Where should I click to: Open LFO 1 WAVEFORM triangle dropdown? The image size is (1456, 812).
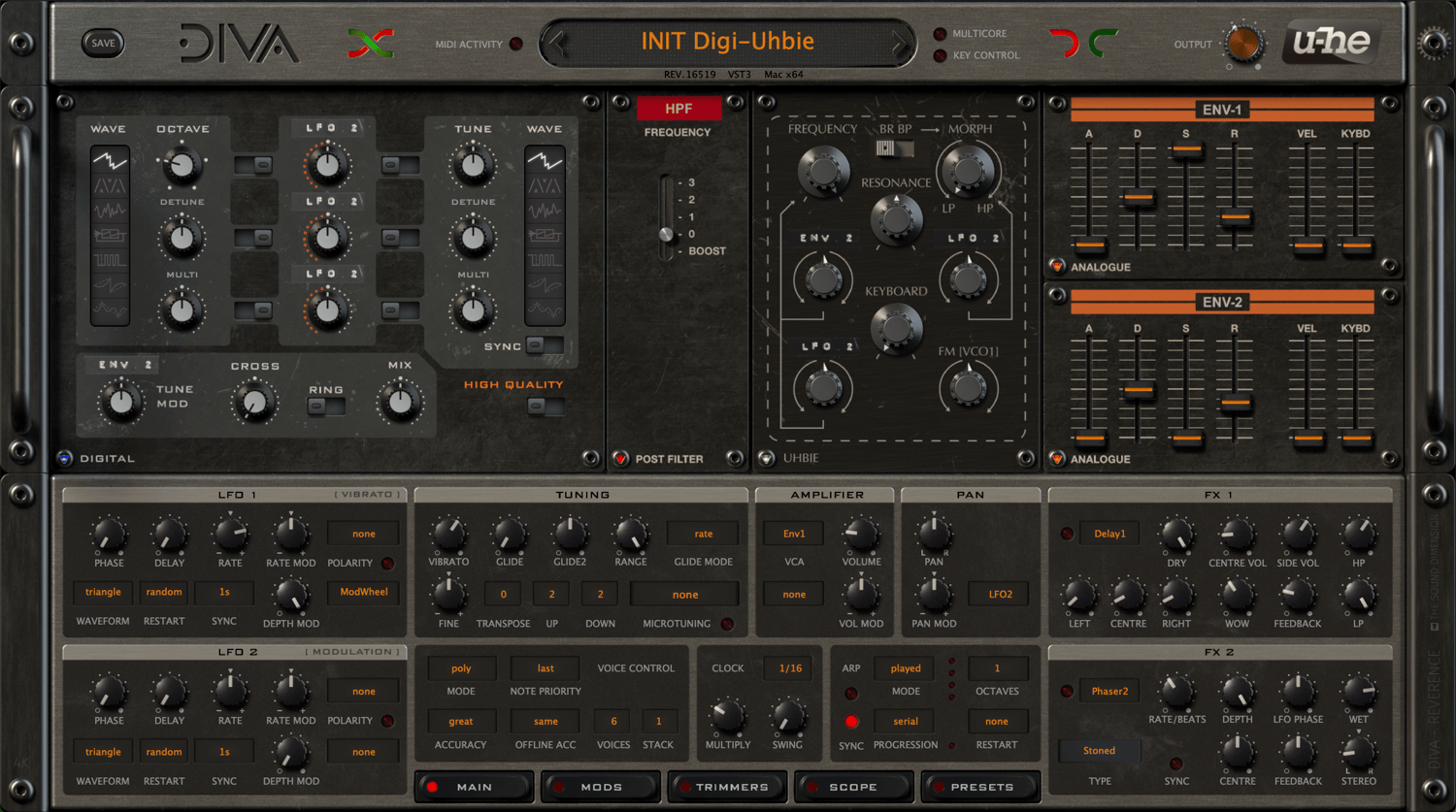tap(103, 592)
